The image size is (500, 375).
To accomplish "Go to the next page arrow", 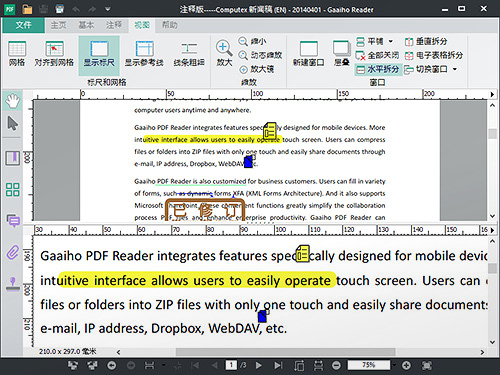I will click(x=258, y=365).
